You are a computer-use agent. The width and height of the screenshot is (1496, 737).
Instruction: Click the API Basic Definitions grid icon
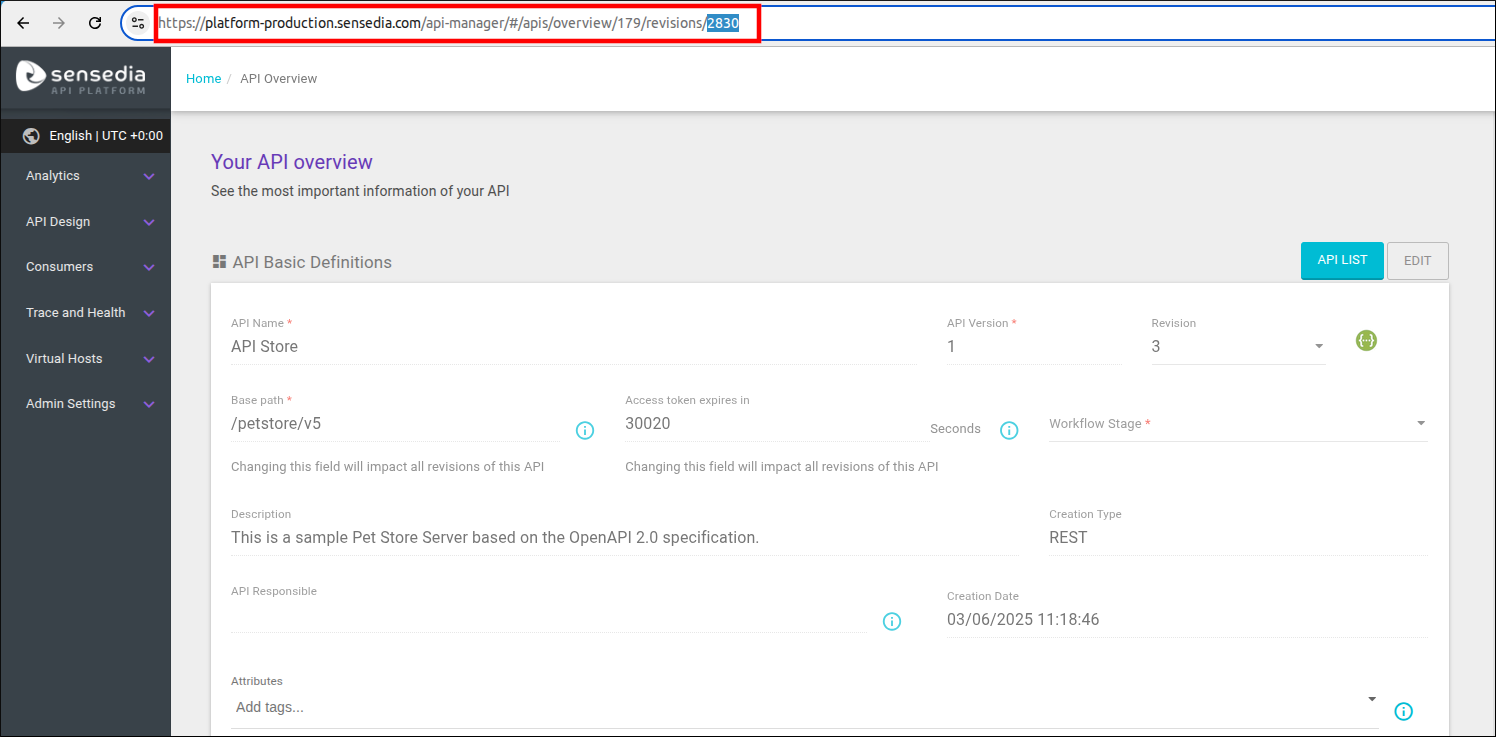click(x=218, y=261)
